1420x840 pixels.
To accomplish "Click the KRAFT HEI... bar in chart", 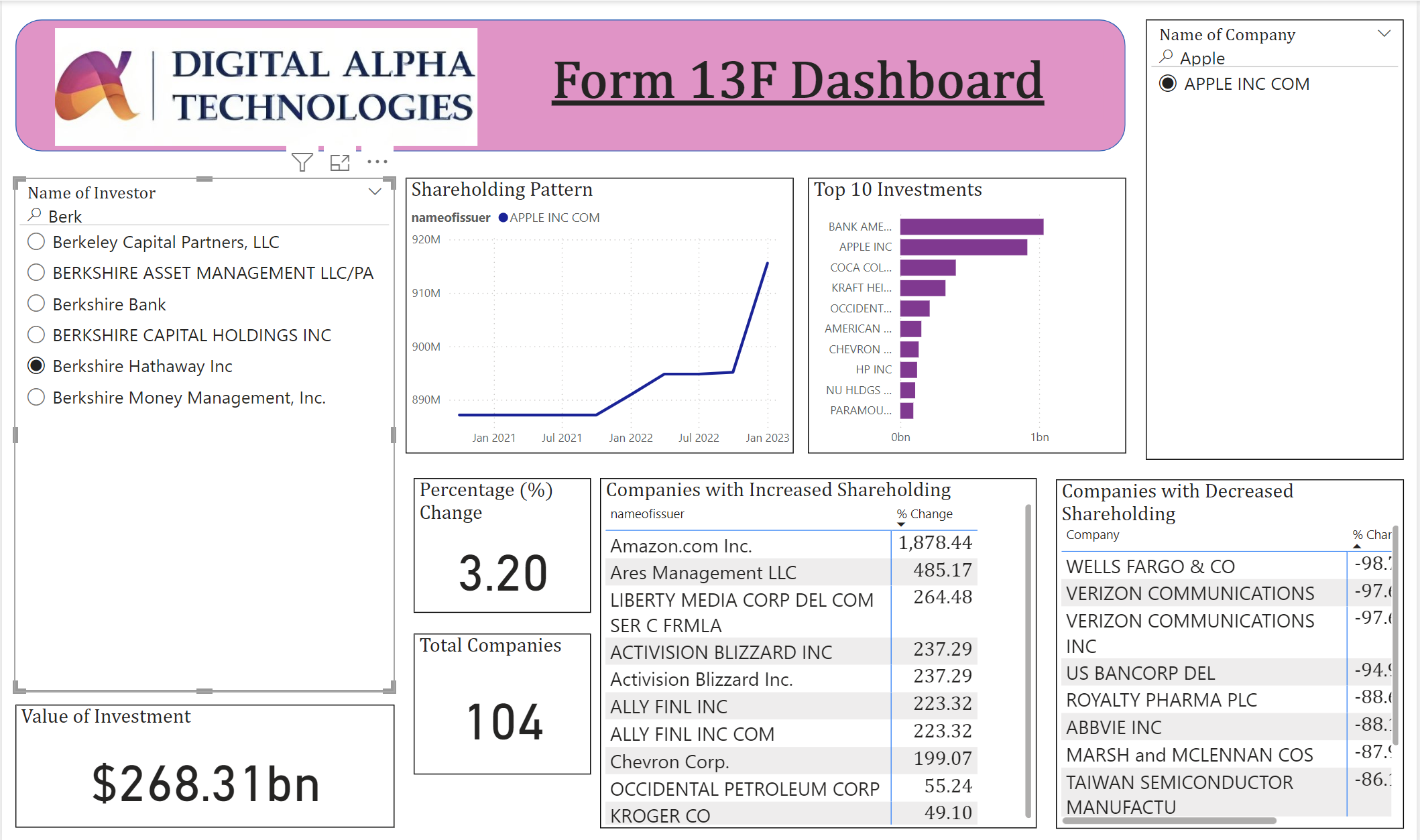I will (x=923, y=288).
